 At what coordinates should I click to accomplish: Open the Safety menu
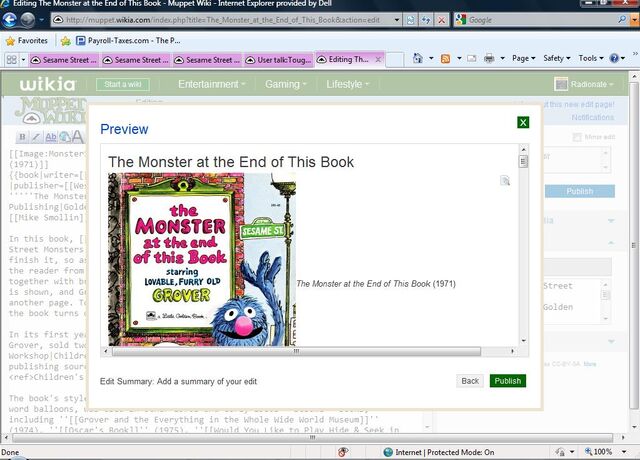[x=557, y=58]
